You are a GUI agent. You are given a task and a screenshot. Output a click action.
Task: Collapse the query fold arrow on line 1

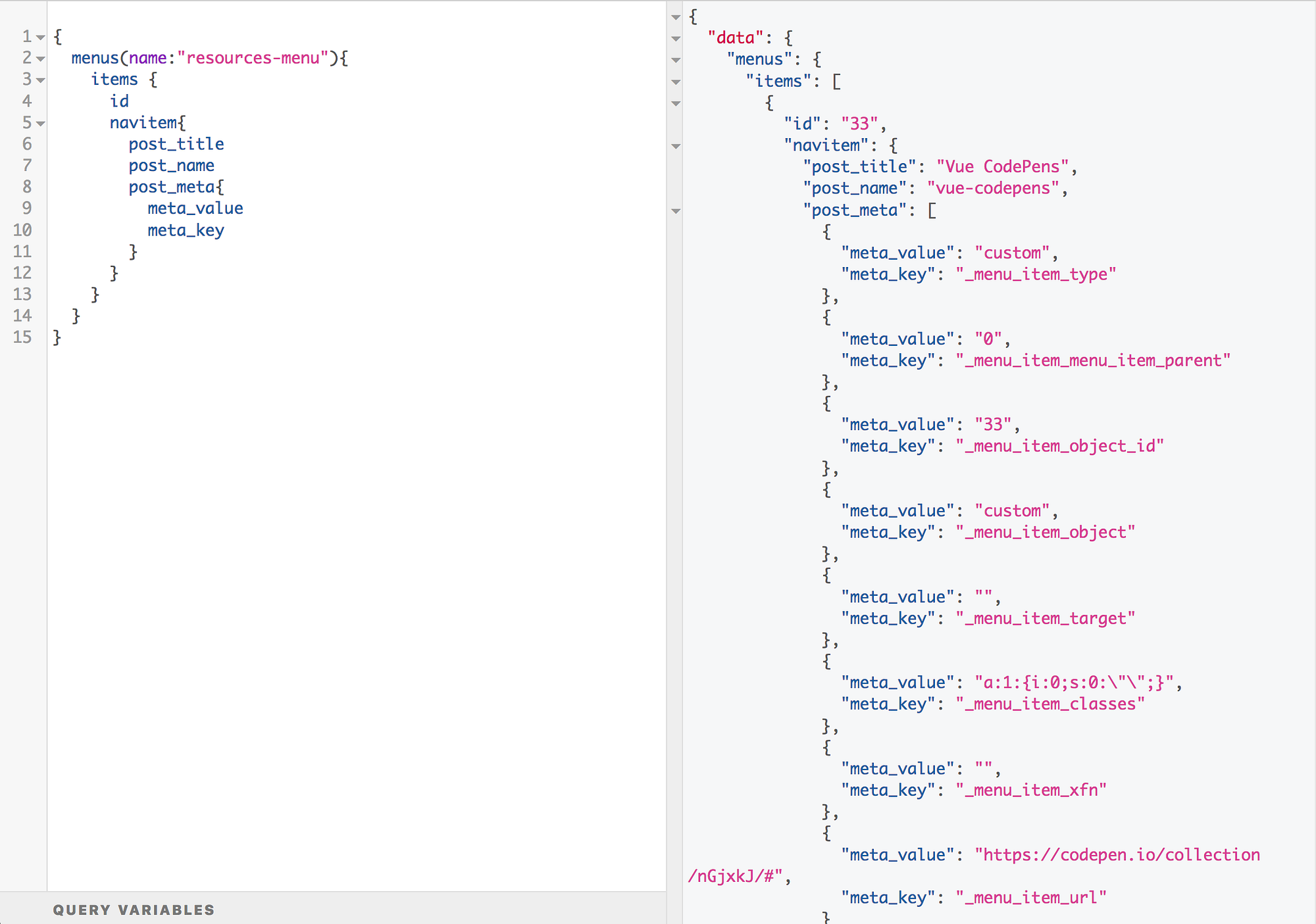pyautogui.click(x=41, y=37)
